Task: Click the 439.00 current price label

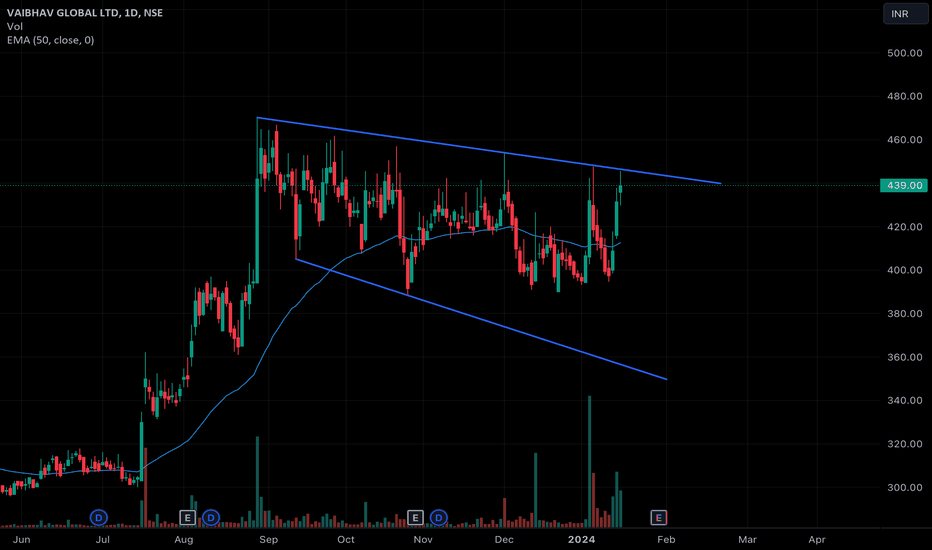Action: pos(904,186)
